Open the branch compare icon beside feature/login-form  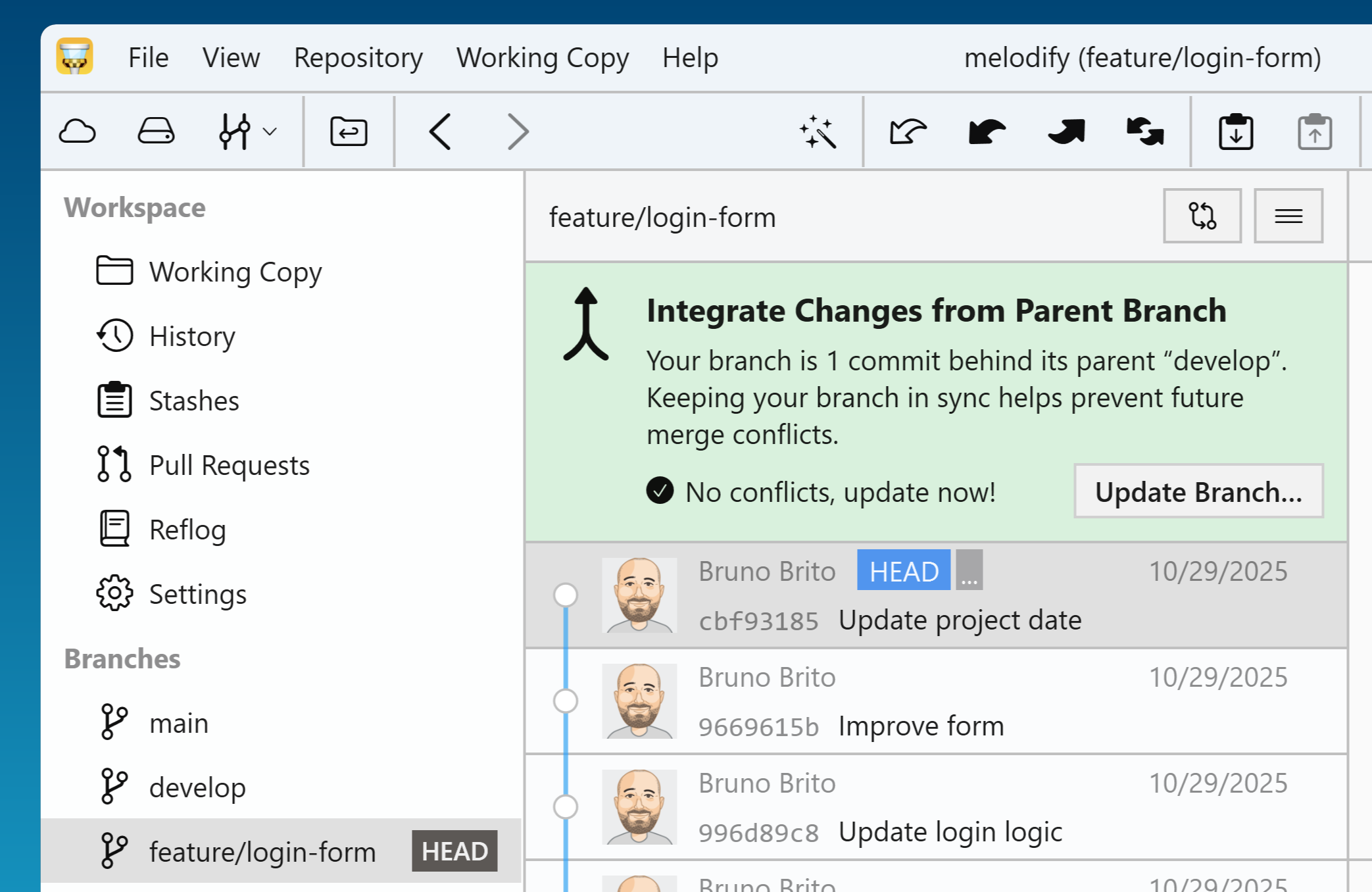(1202, 215)
